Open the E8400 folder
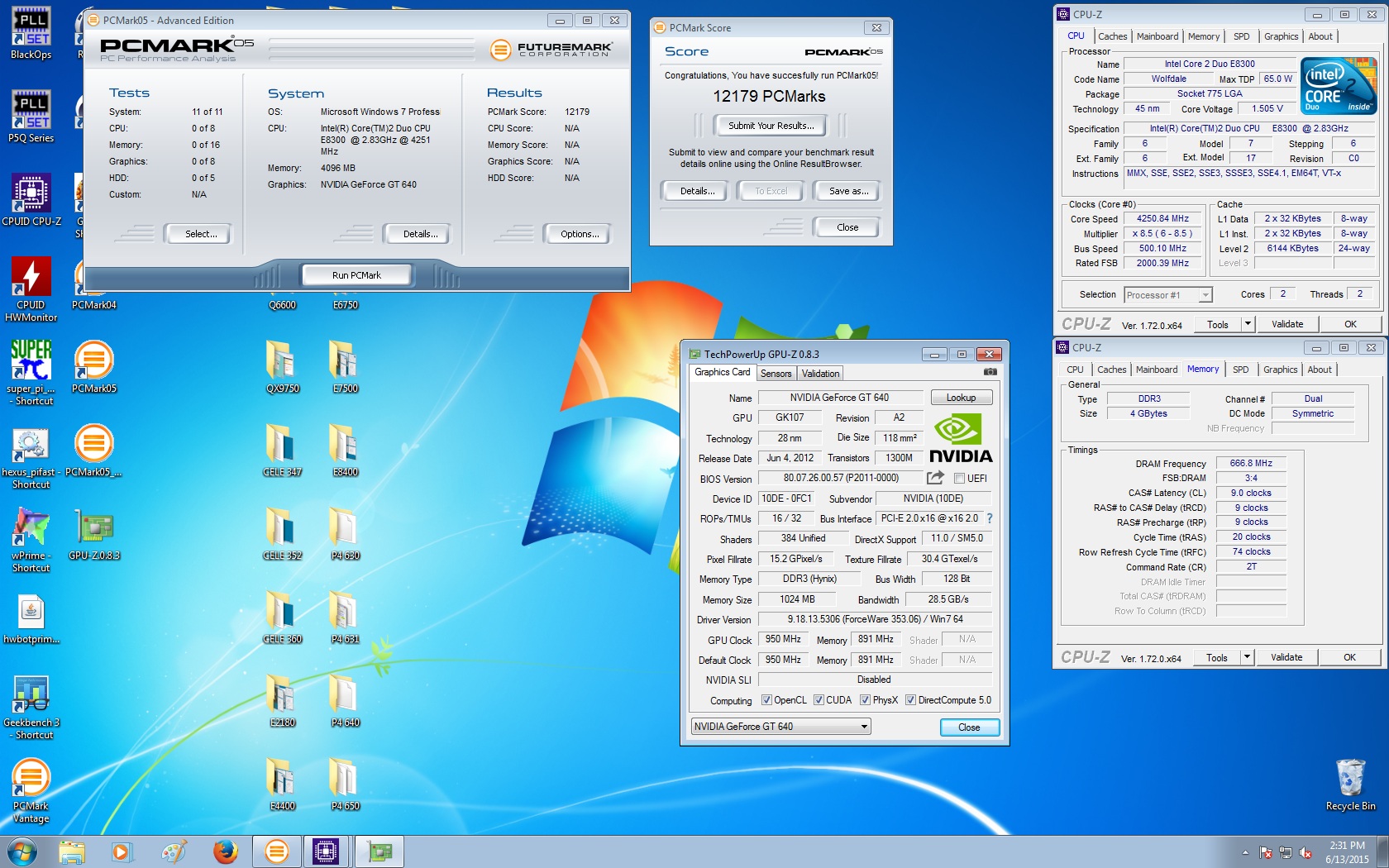Viewport: 1389px width, 868px height. [x=345, y=451]
